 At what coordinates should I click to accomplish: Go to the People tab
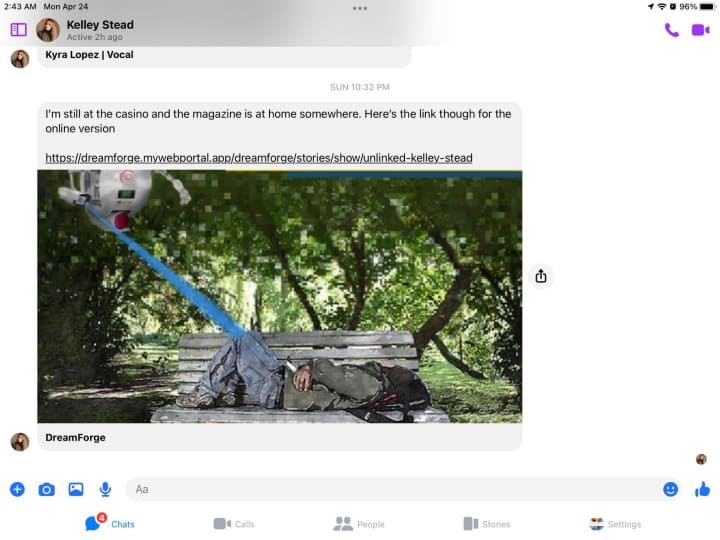(359, 524)
